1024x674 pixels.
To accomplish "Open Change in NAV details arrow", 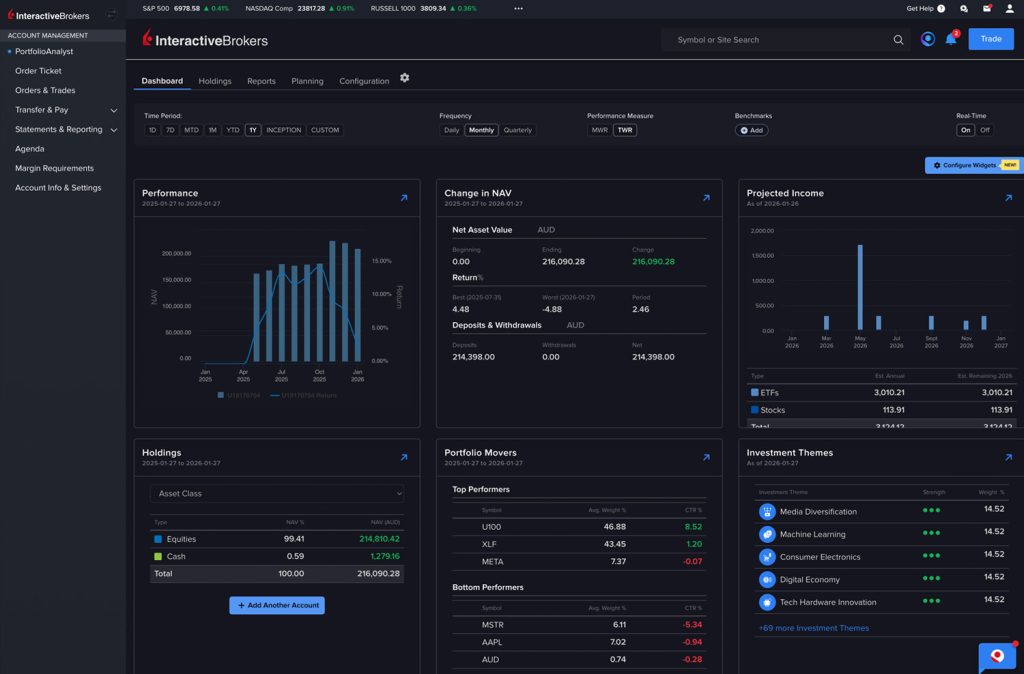I will (706, 198).
